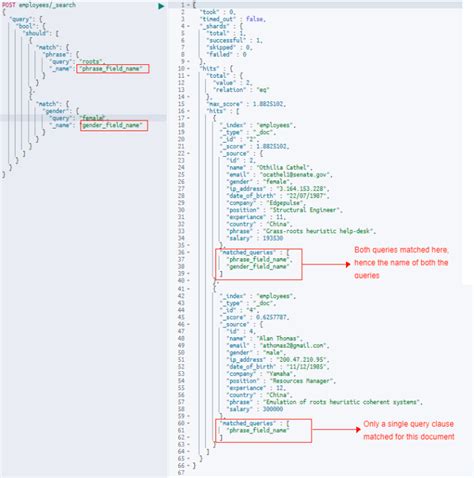Fold the "total" object at line 11
This screenshot has height=478, width=474.
(188, 76)
